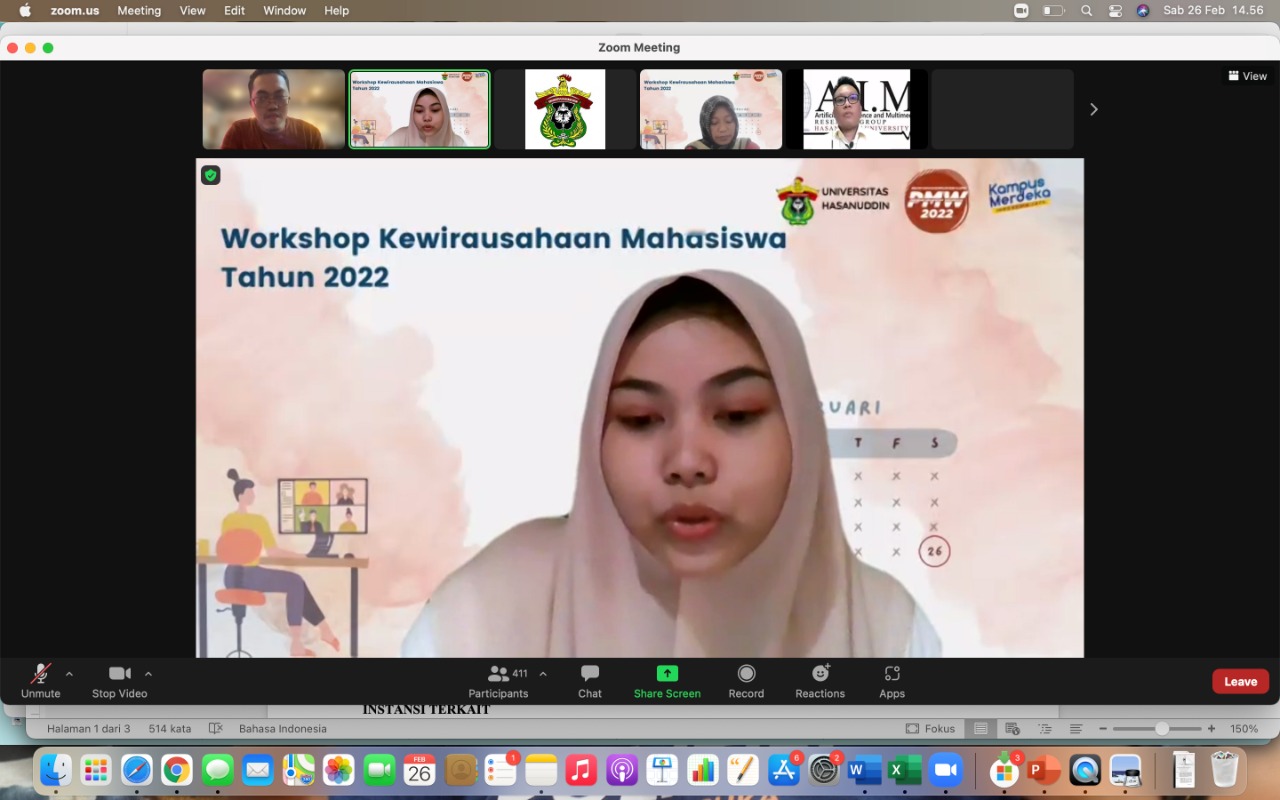The image size is (1280, 800).
Task: Click the Word zoom out minus button
Action: [x=1102, y=729]
